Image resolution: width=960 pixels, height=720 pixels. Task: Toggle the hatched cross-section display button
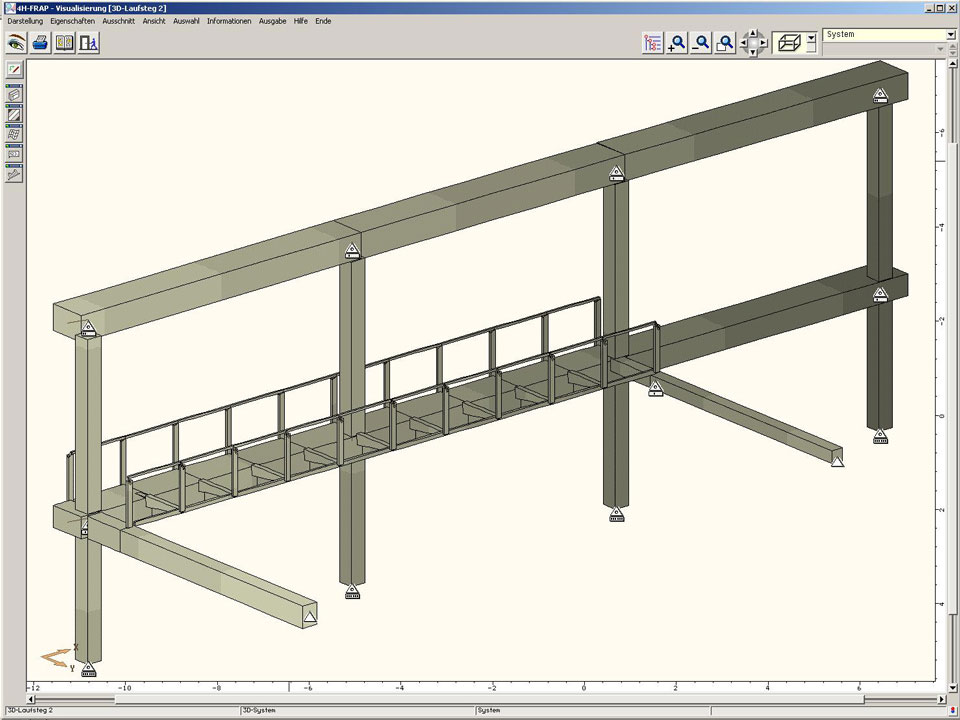pyautogui.click(x=14, y=115)
